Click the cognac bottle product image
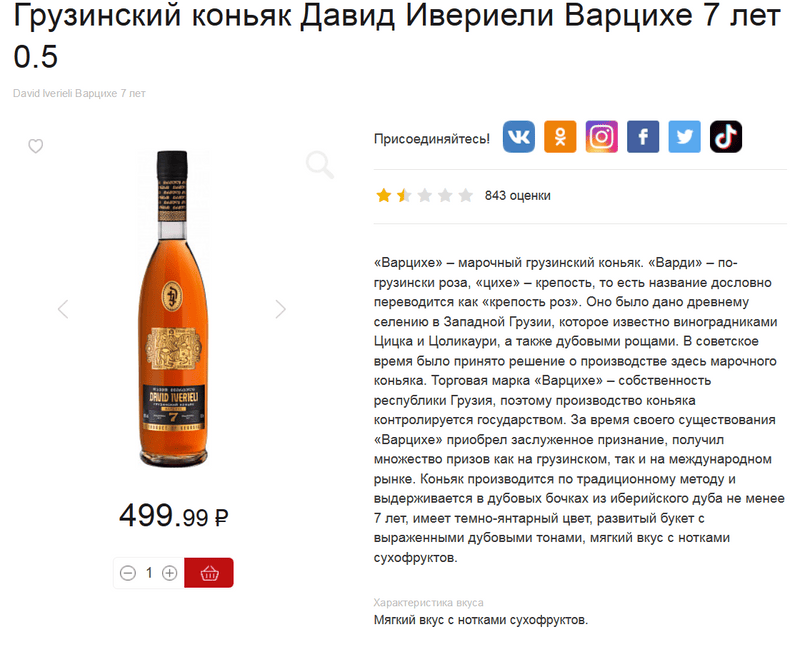The width and height of the screenshot is (800, 649). tap(173, 308)
